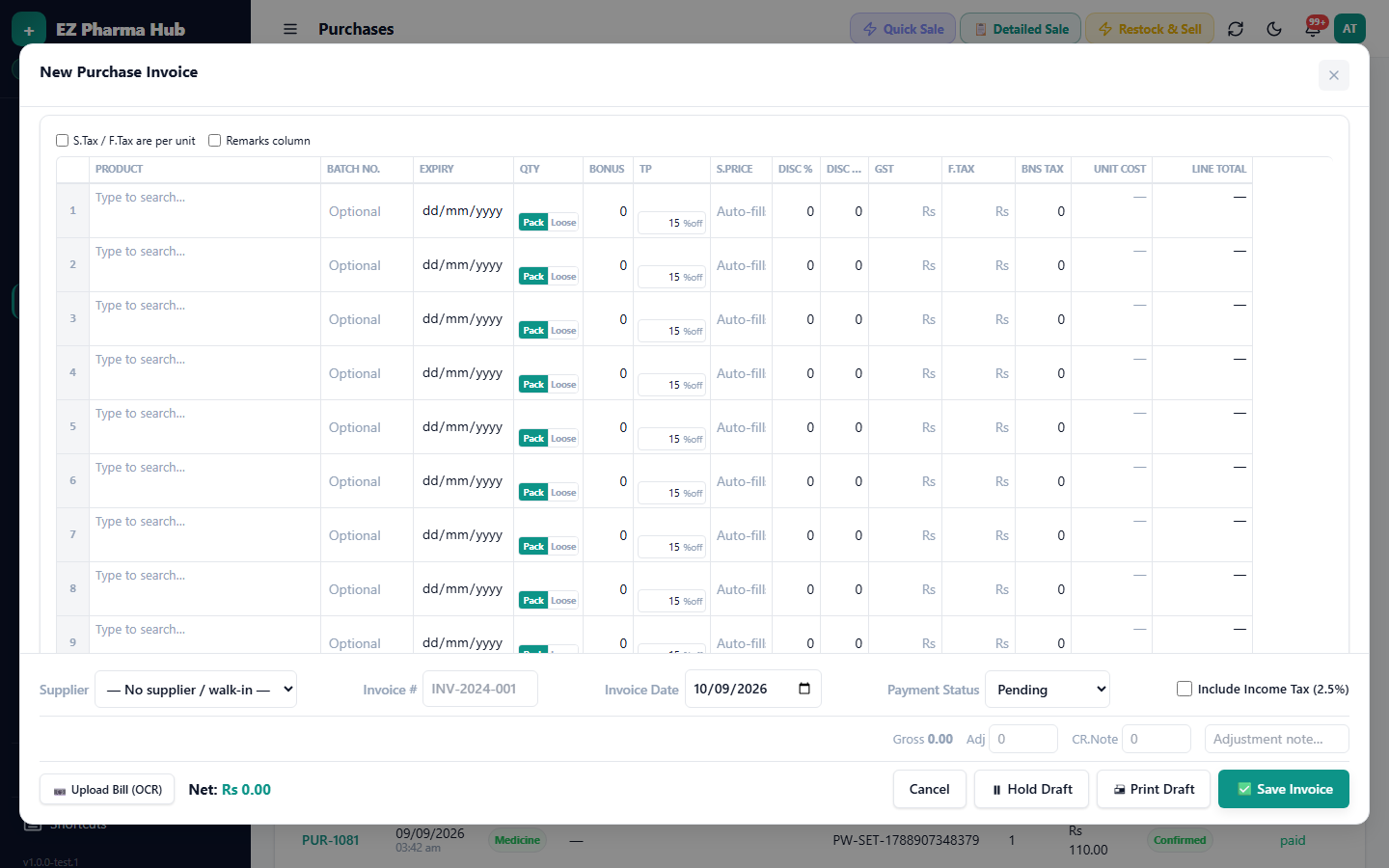Viewport: 1389px width, 868px height.
Task: Toggle dark mode moon icon
Action: tap(1274, 29)
